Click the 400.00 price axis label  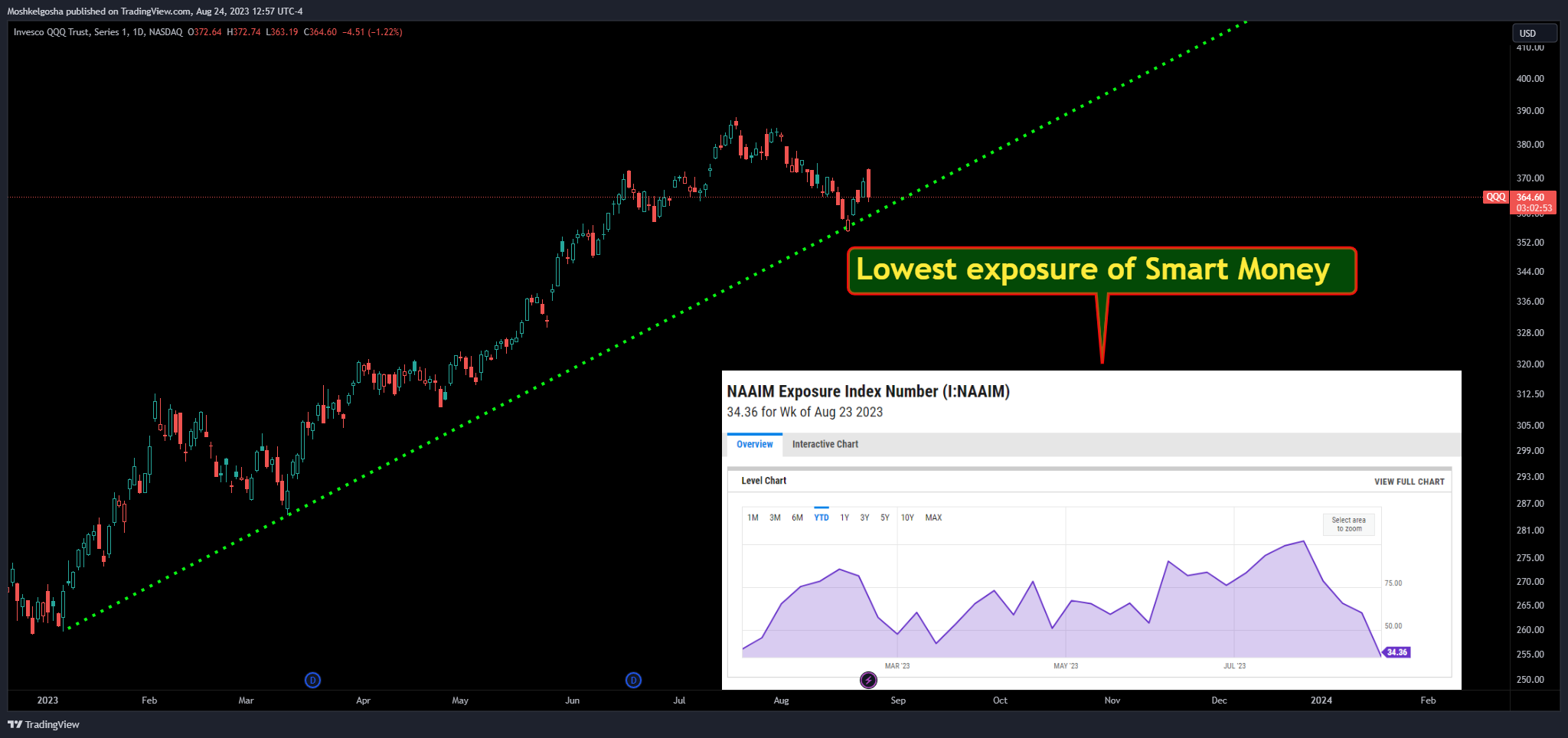coord(1530,79)
